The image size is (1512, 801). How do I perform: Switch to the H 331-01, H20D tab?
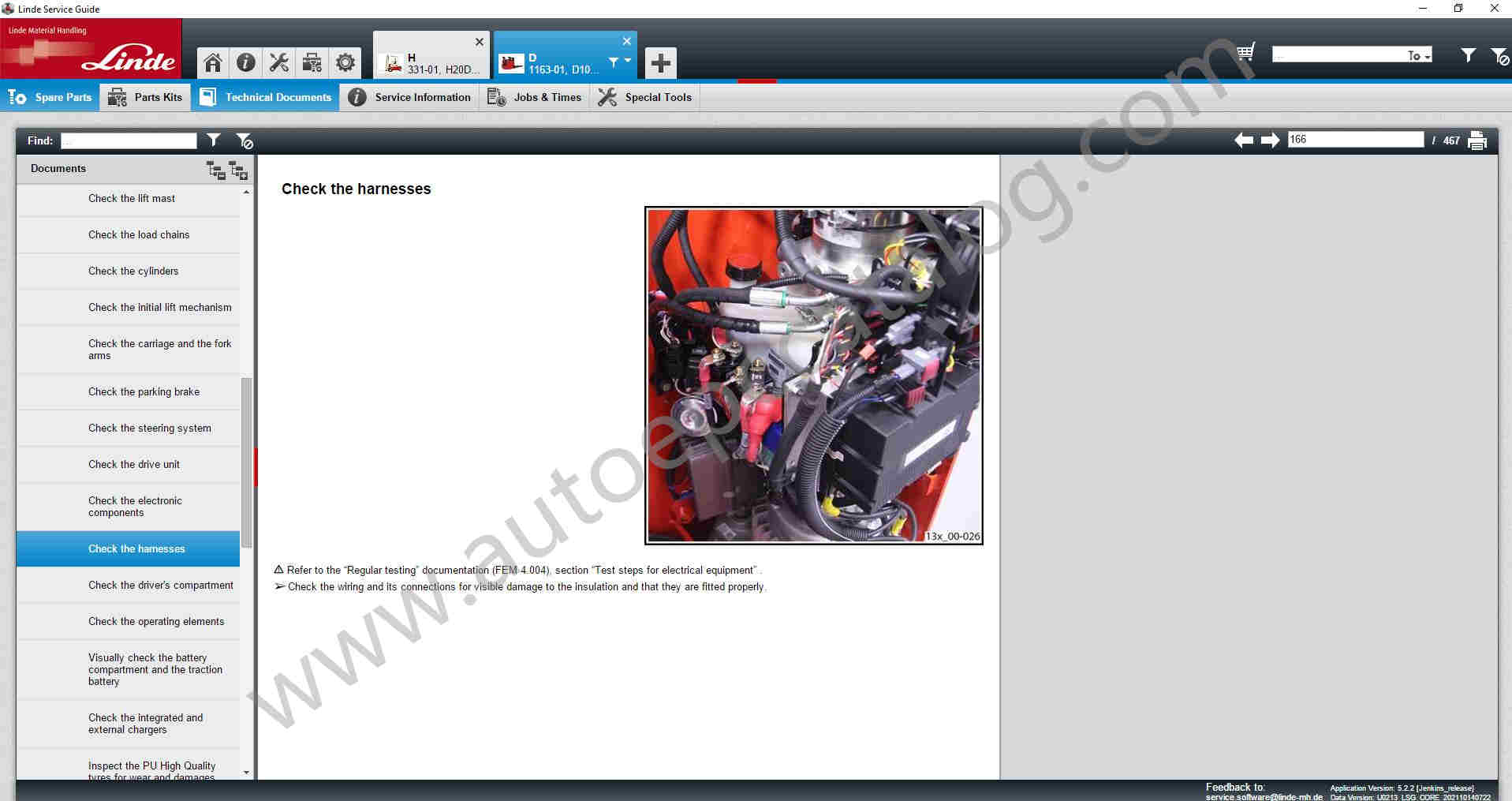coord(431,56)
